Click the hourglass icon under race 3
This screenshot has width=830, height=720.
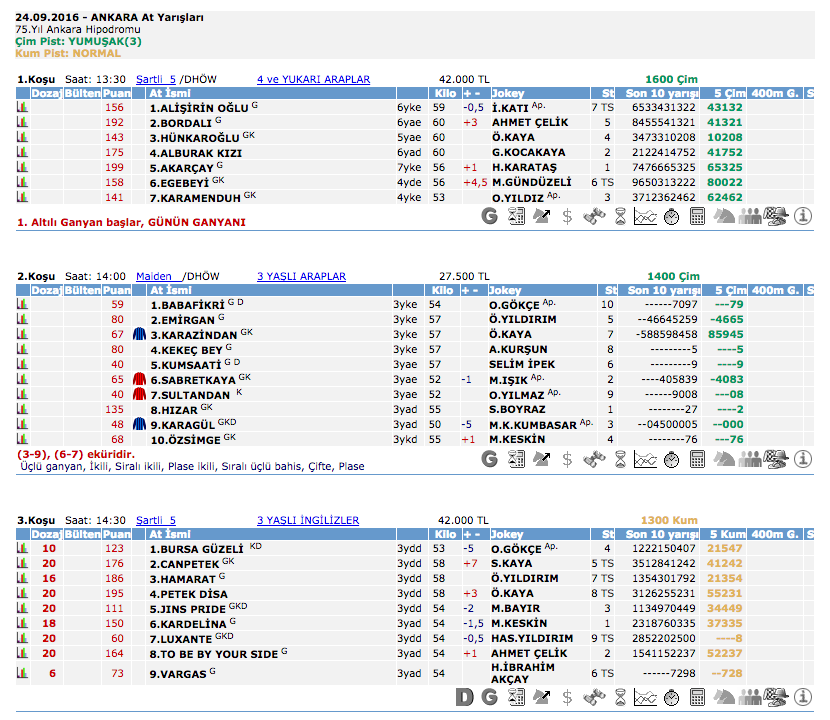[620, 696]
